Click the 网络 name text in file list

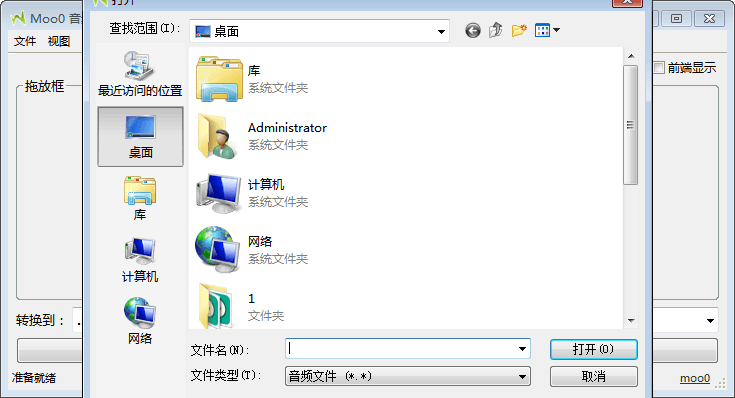260,242
